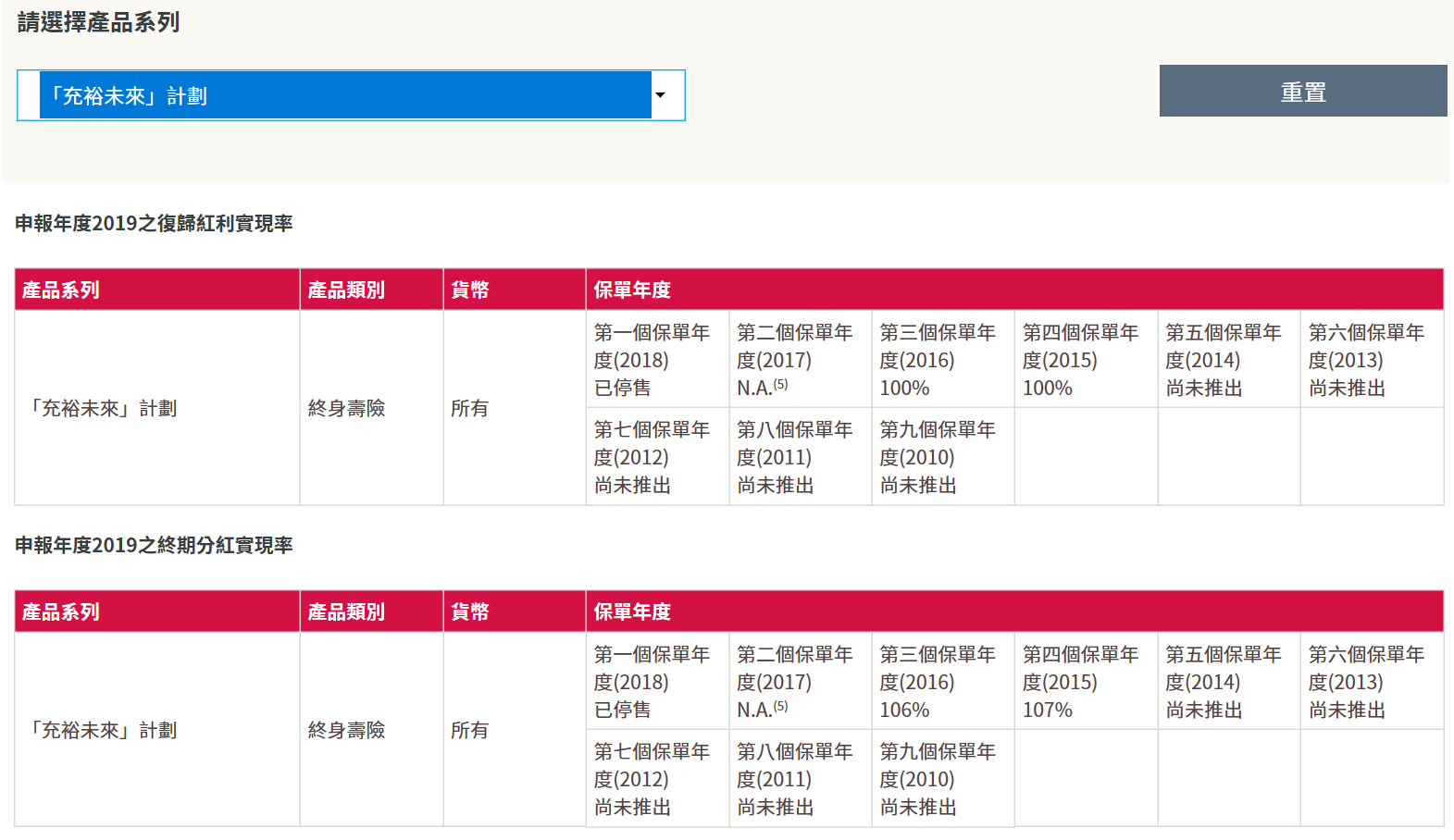Select 所有 currency cell in the 終期分紅 table
This screenshot has height=840, width=1454.
470,730
